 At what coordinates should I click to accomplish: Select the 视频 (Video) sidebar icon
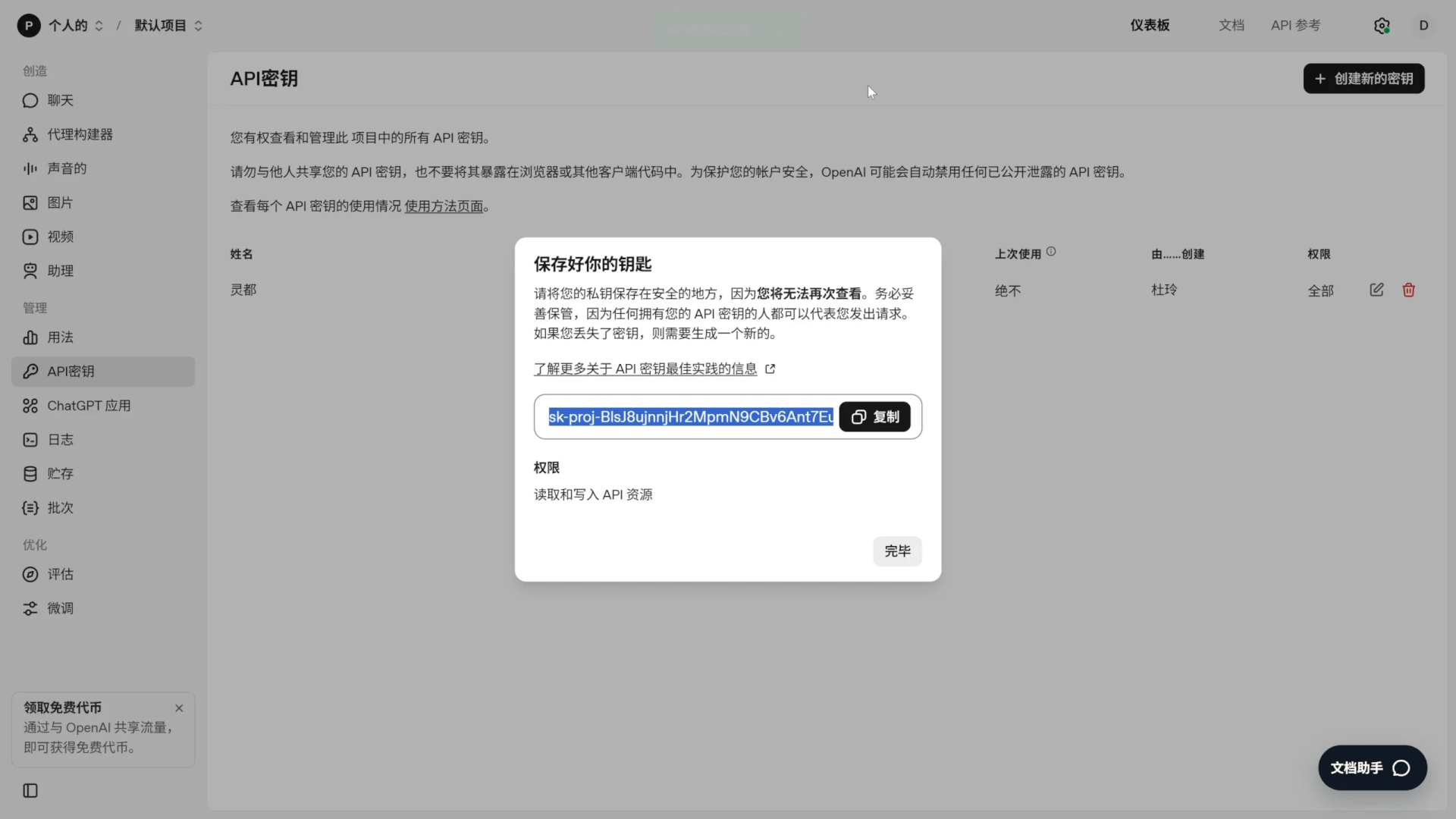[30, 237]
